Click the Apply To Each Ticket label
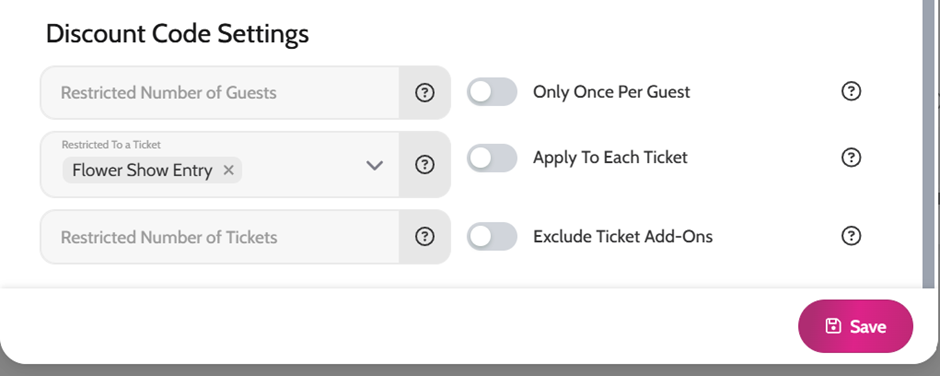Image resolution: width=940 pixels, height=376 pixels. pos(610,158)
